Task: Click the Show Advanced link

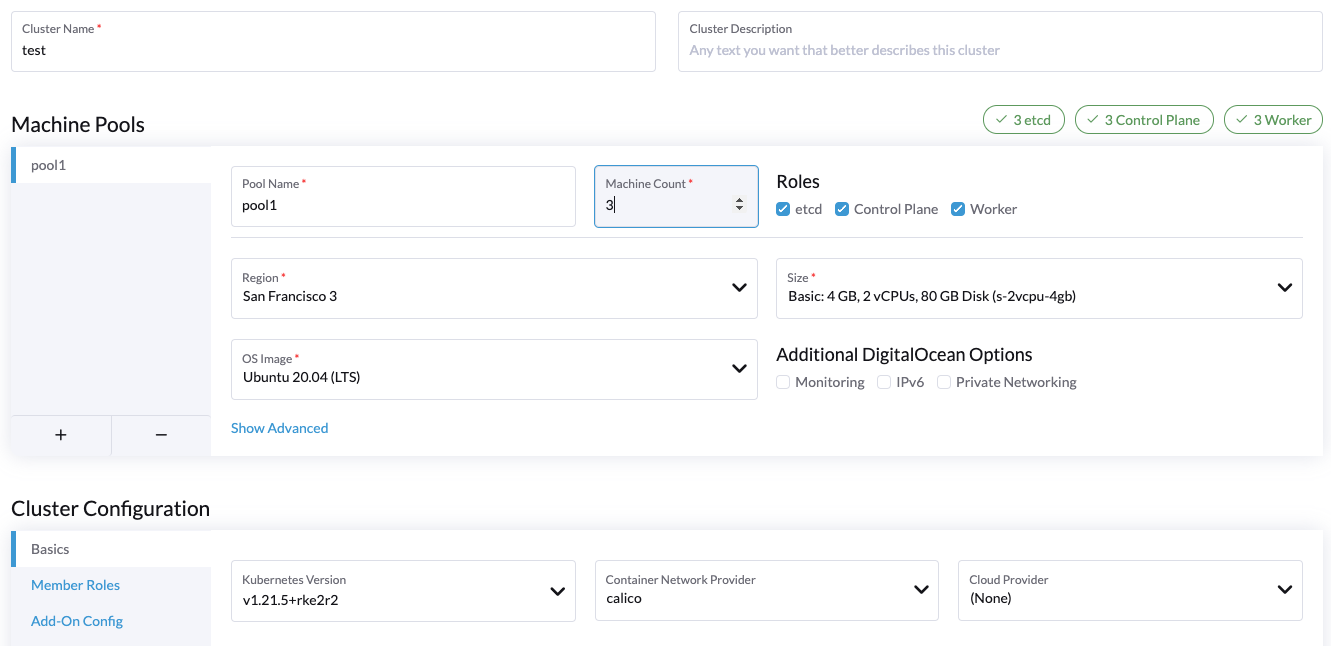Action: click(x=279, y=427)
